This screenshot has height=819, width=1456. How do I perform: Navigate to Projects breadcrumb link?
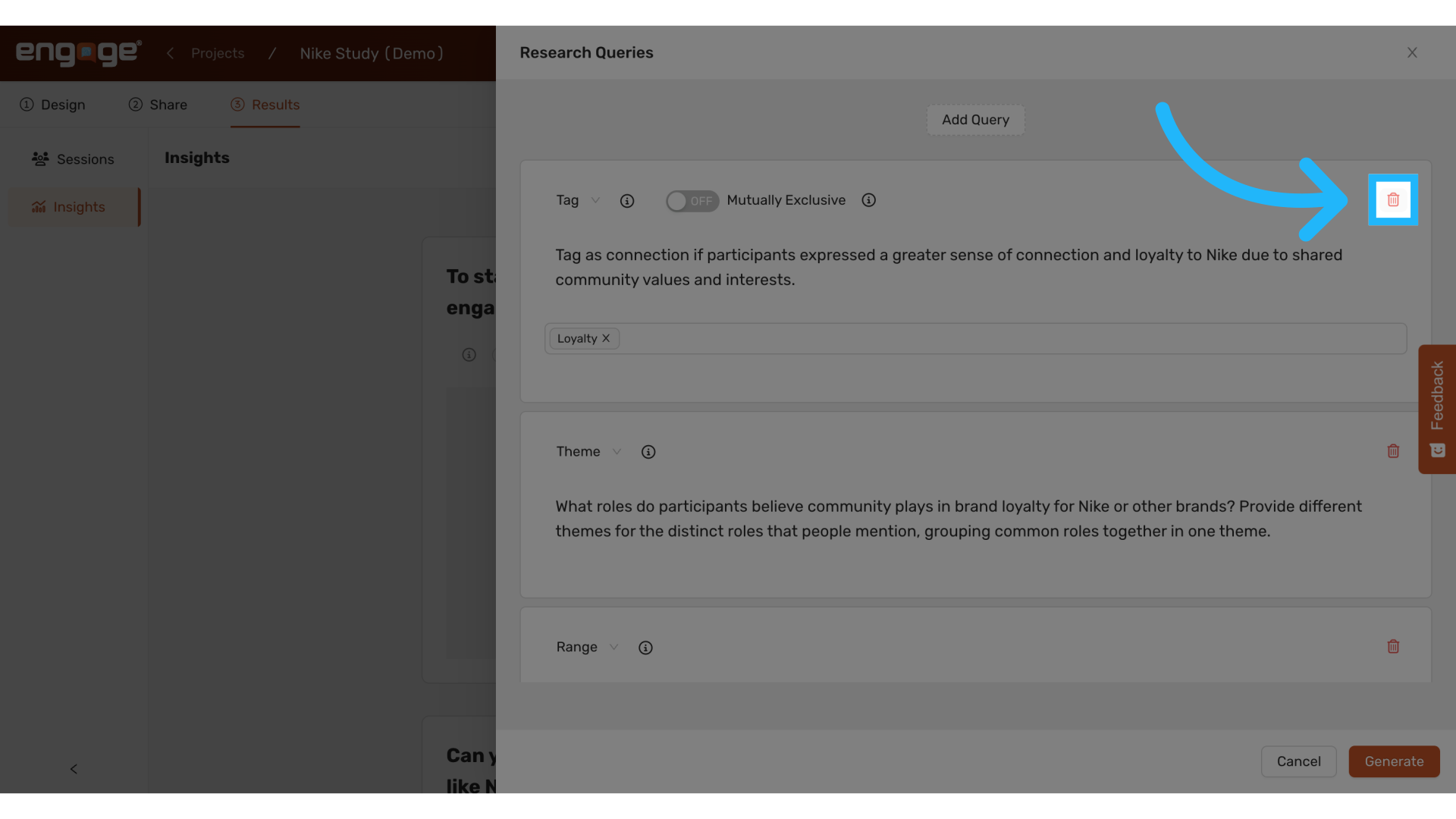(x=218, y=53)
